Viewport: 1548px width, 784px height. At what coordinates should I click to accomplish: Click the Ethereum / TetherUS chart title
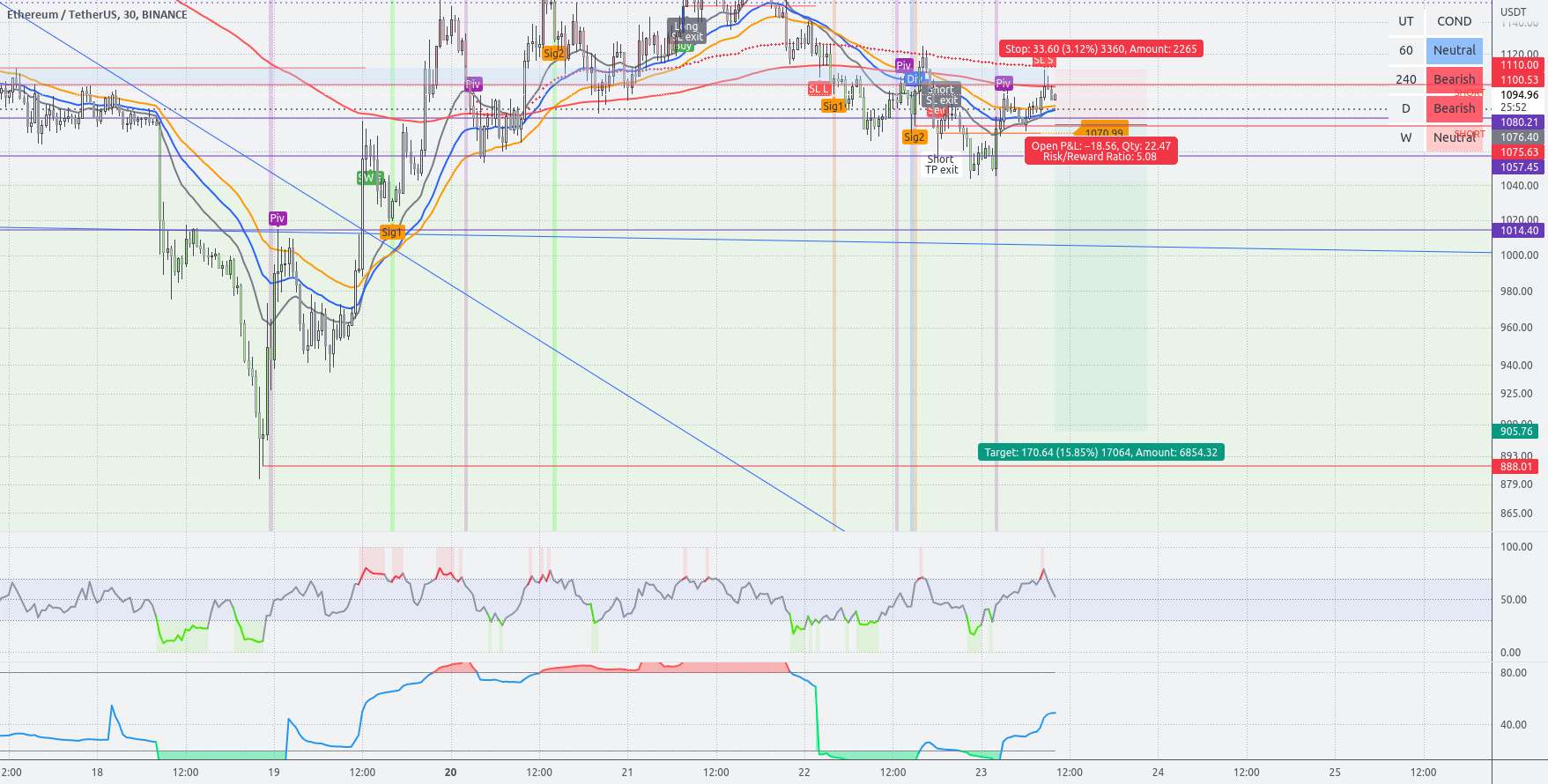pyautogui.click(x=97, y=15)
